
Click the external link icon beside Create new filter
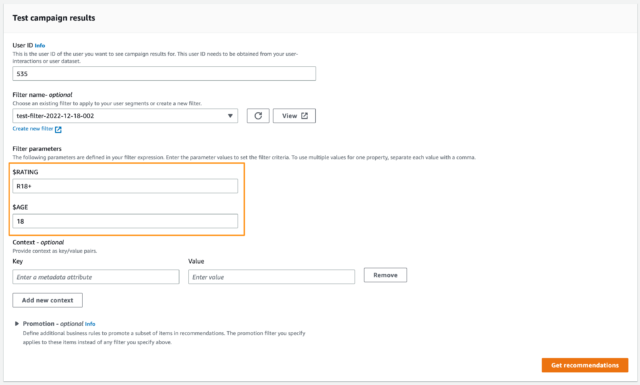pos(58,129)
